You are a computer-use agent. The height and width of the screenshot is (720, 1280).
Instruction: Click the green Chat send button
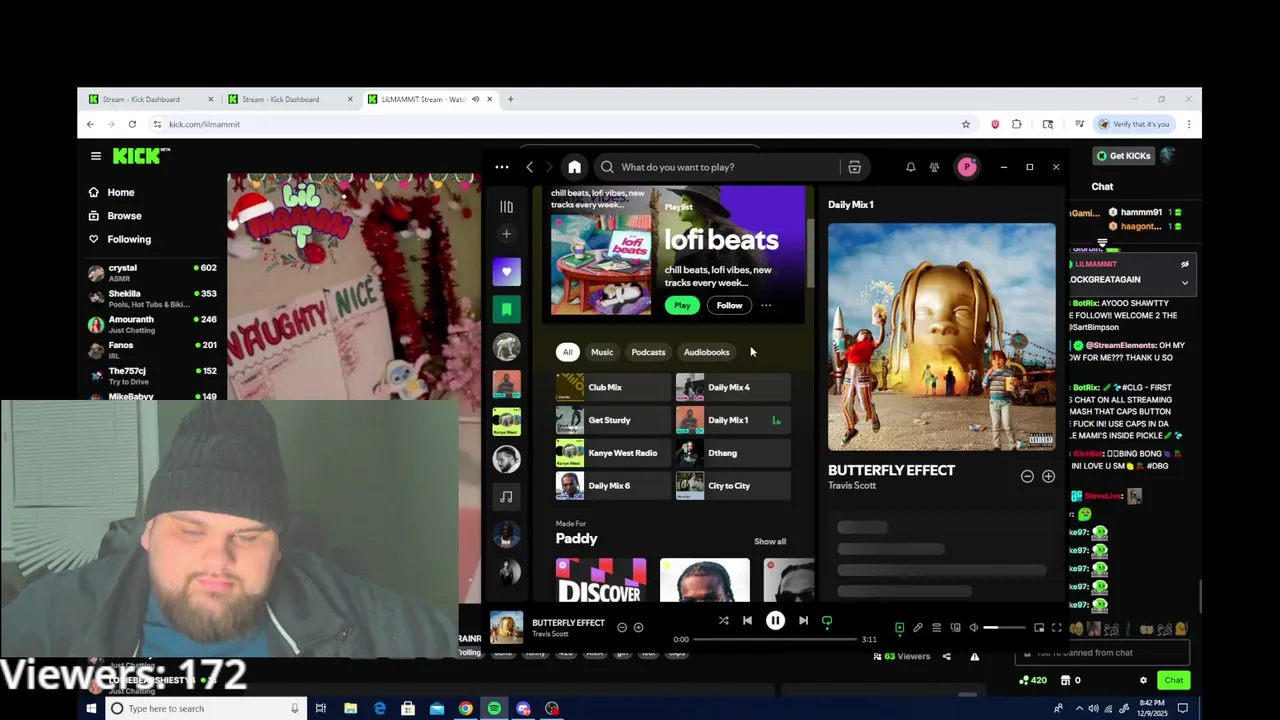coord(1173,680)
